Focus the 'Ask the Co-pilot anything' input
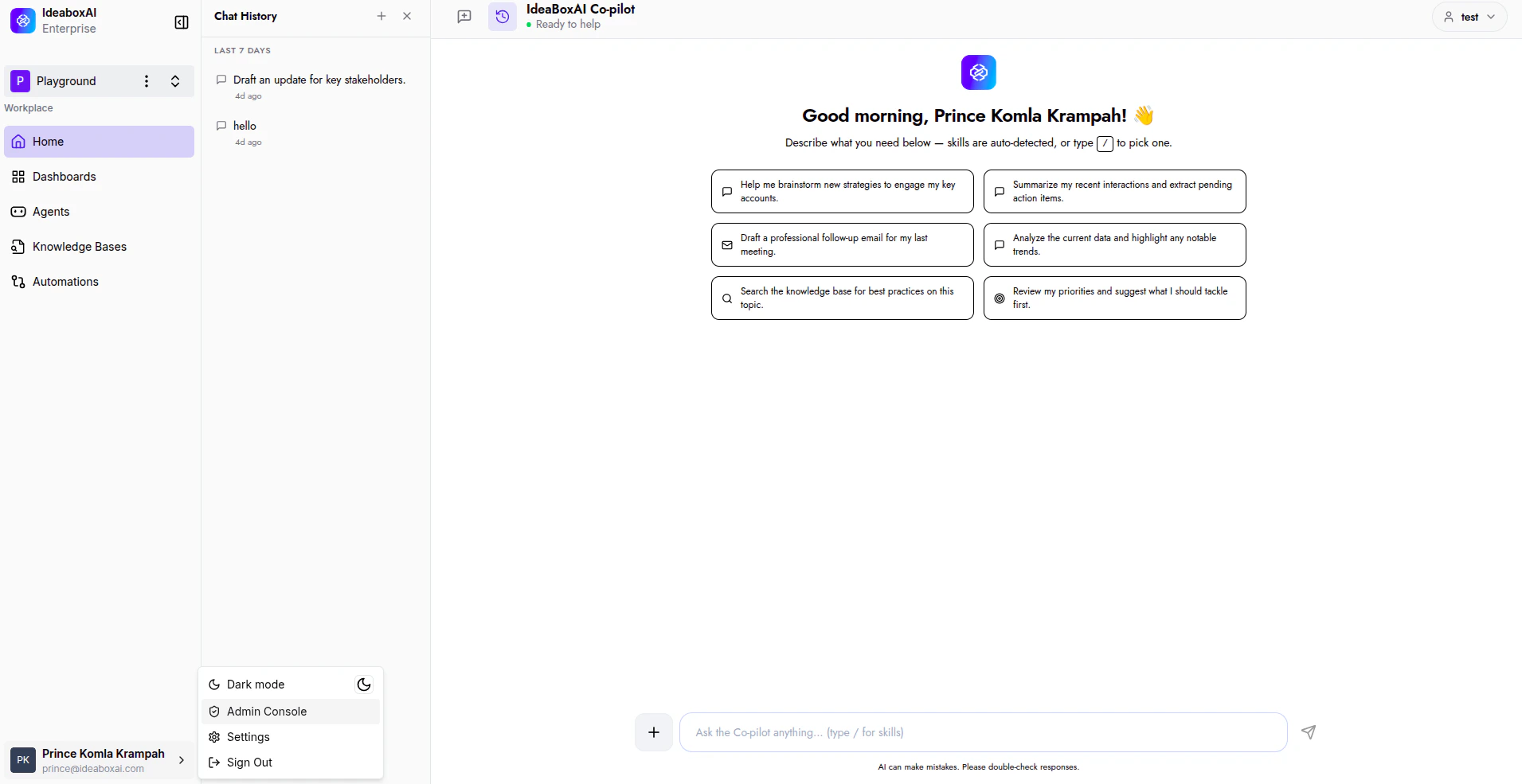 [984, 732]
